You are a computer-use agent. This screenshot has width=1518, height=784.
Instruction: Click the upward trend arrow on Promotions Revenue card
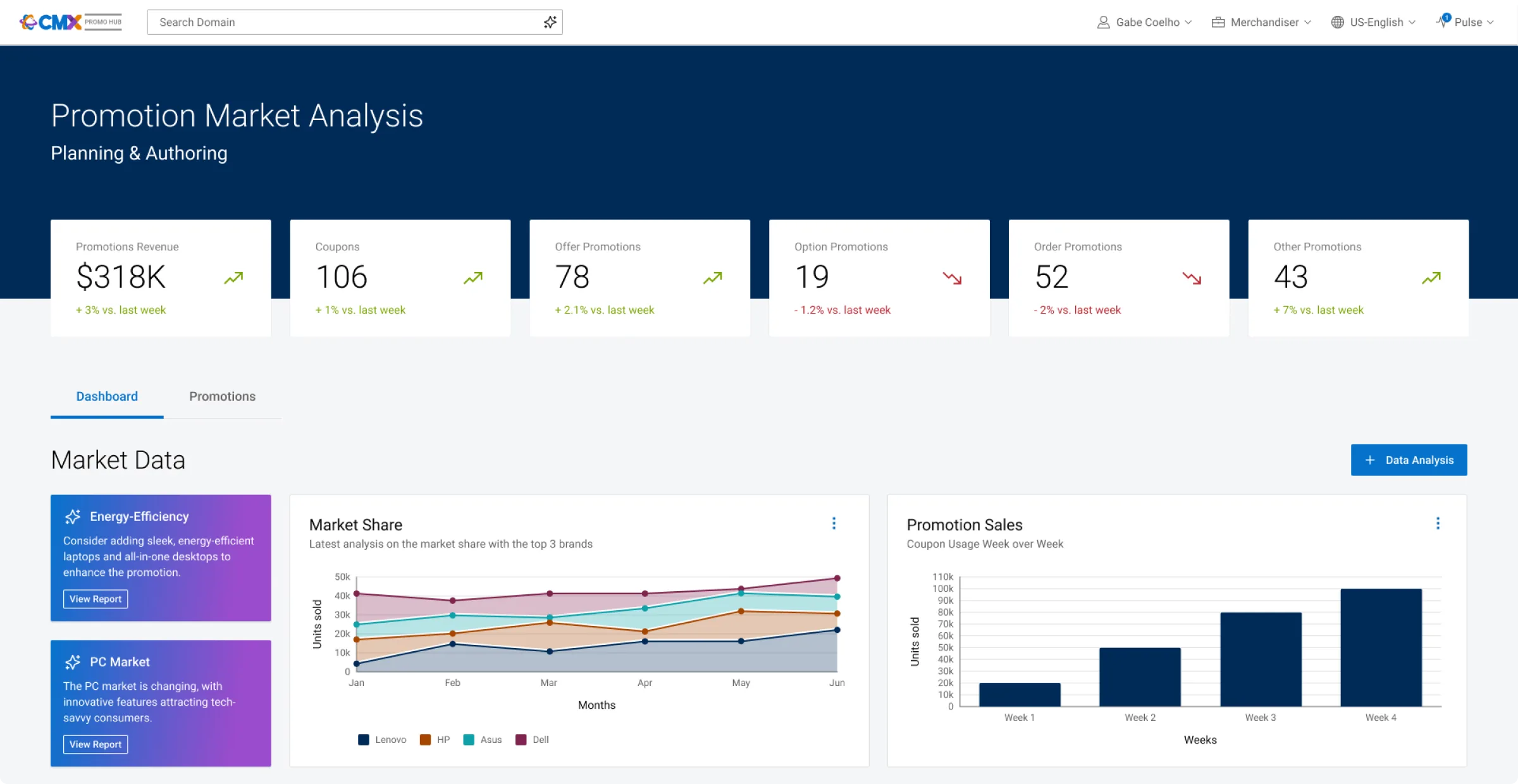[x=233, y=278]
